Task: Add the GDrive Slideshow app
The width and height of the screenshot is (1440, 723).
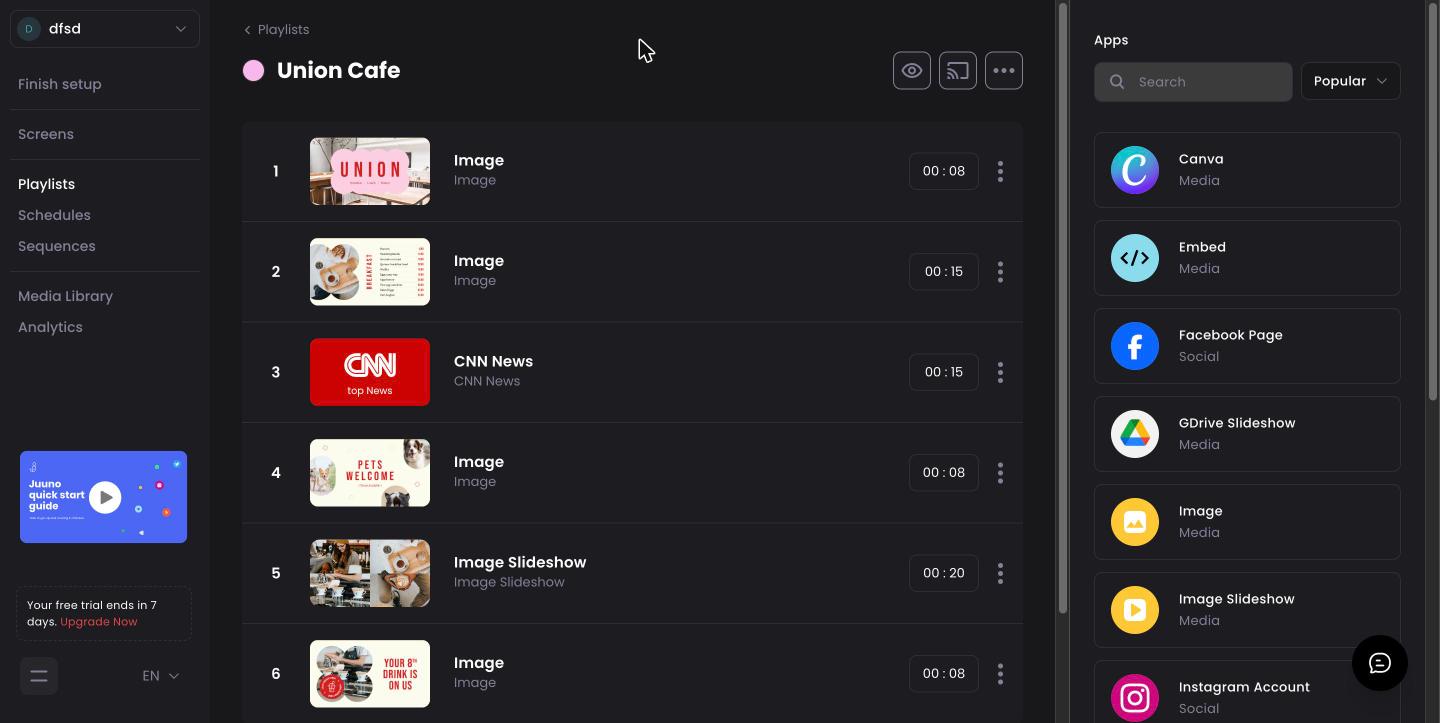Action: pos(1247,434)
